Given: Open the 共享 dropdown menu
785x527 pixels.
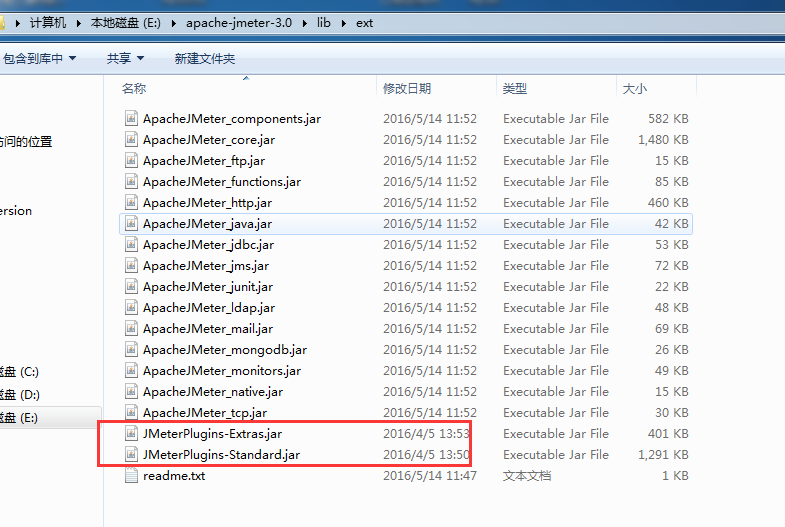Looking at the screenshot, I should point(125,59).
